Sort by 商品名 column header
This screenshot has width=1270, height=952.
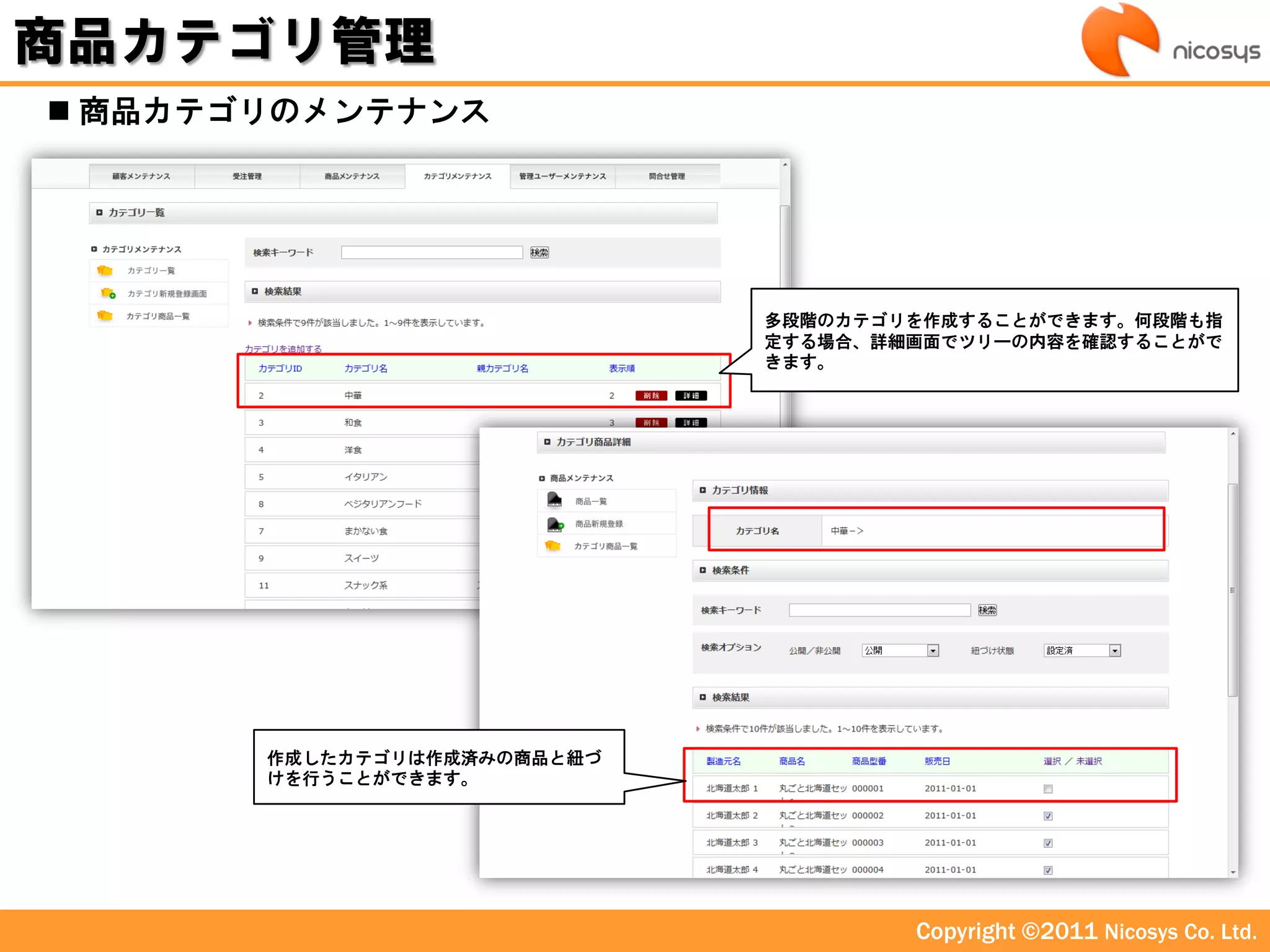792,761
